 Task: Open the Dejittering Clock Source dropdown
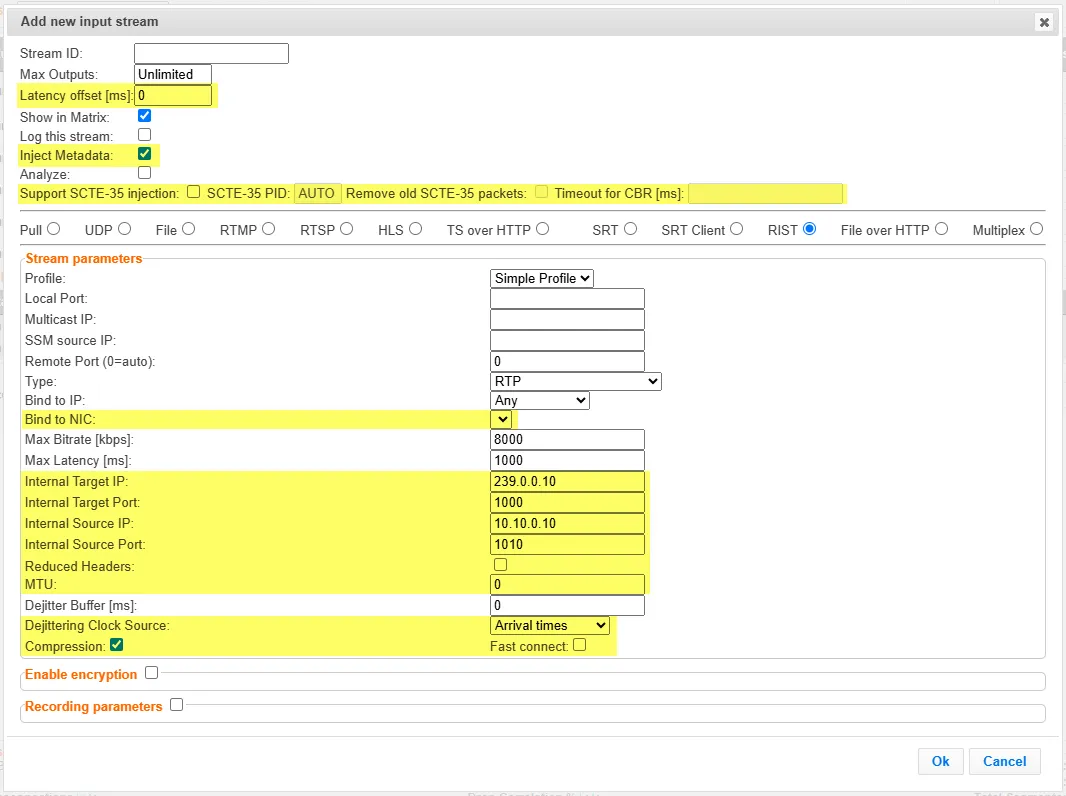(550, 625)
